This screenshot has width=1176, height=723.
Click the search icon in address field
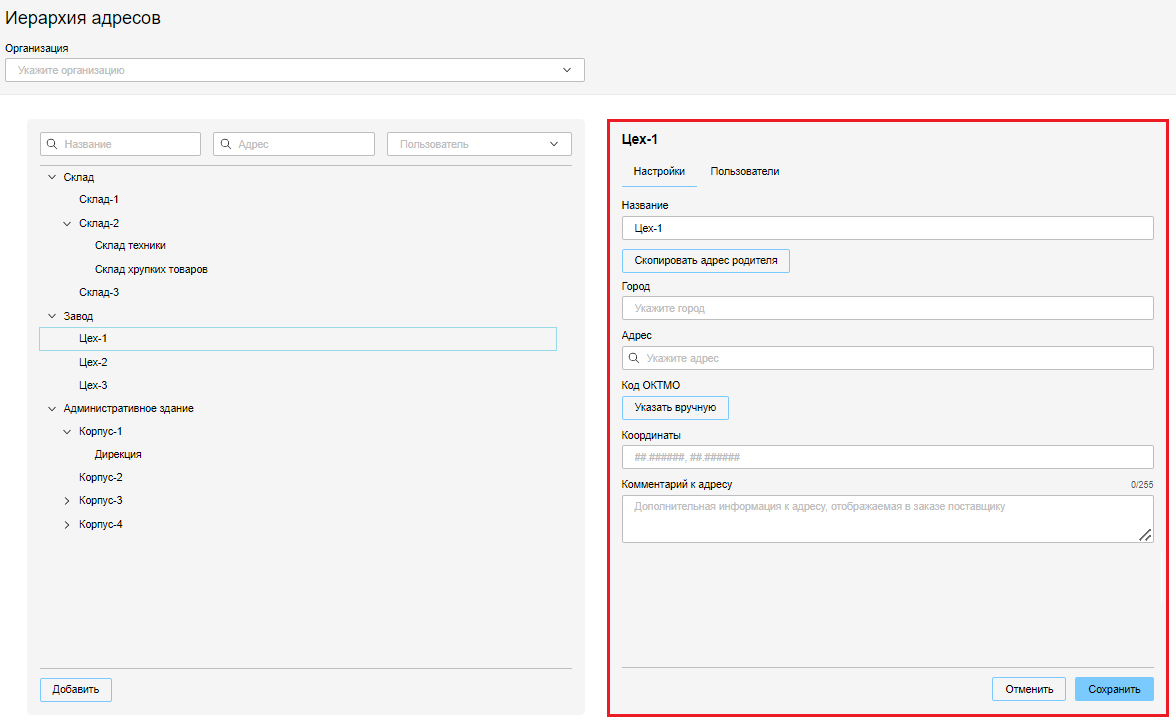(634, 358)
